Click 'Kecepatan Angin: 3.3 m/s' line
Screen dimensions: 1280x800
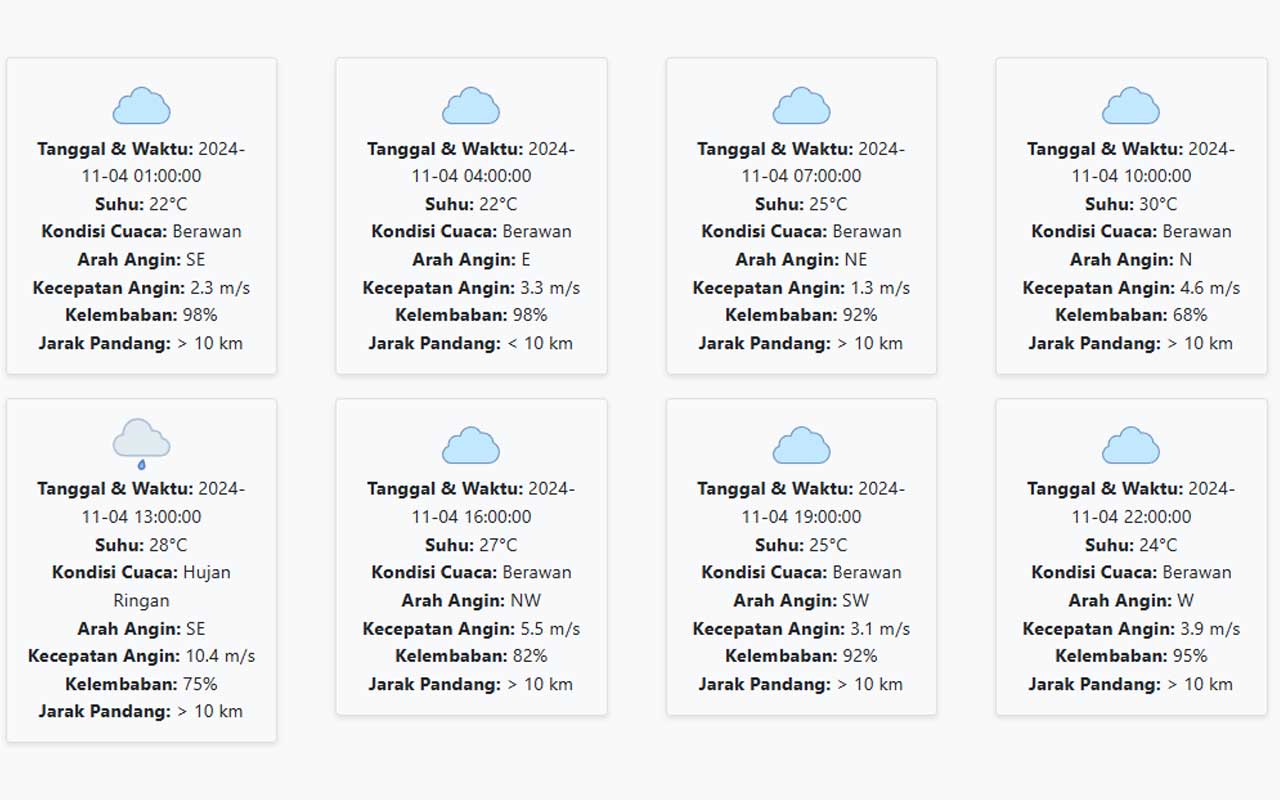click(471, 288)
